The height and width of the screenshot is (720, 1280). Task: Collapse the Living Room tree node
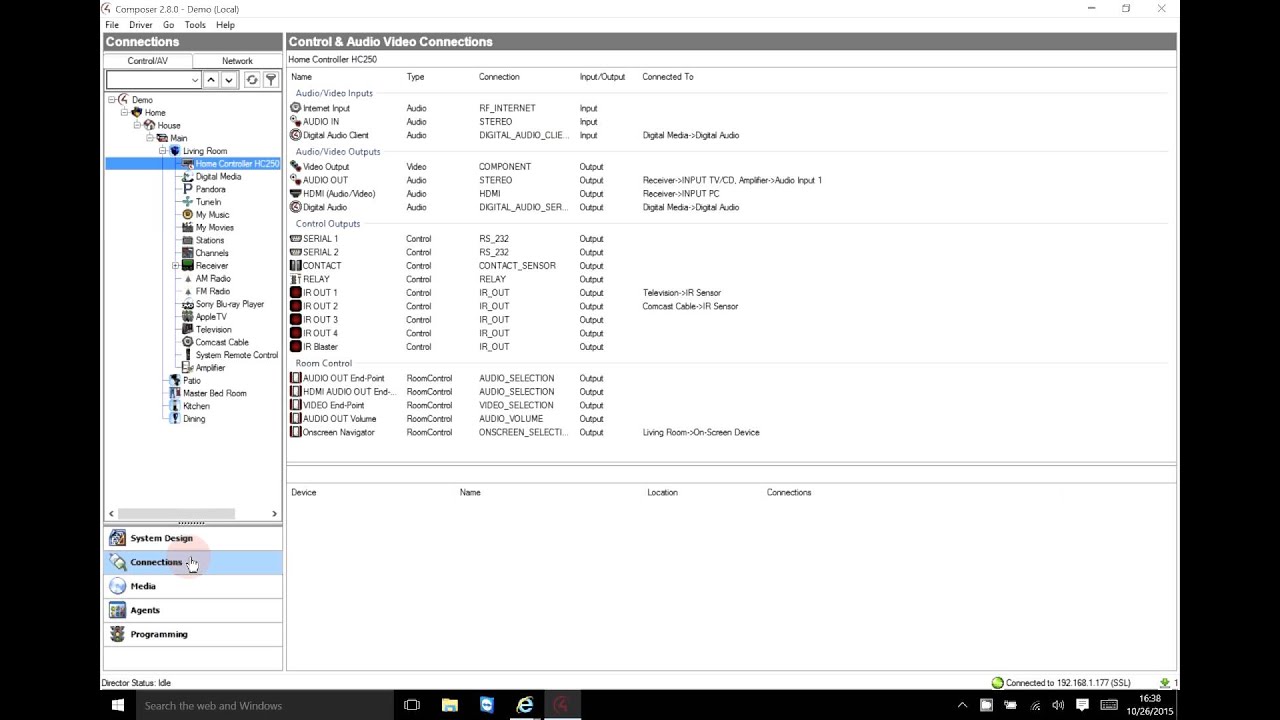(x=163, y=151)
